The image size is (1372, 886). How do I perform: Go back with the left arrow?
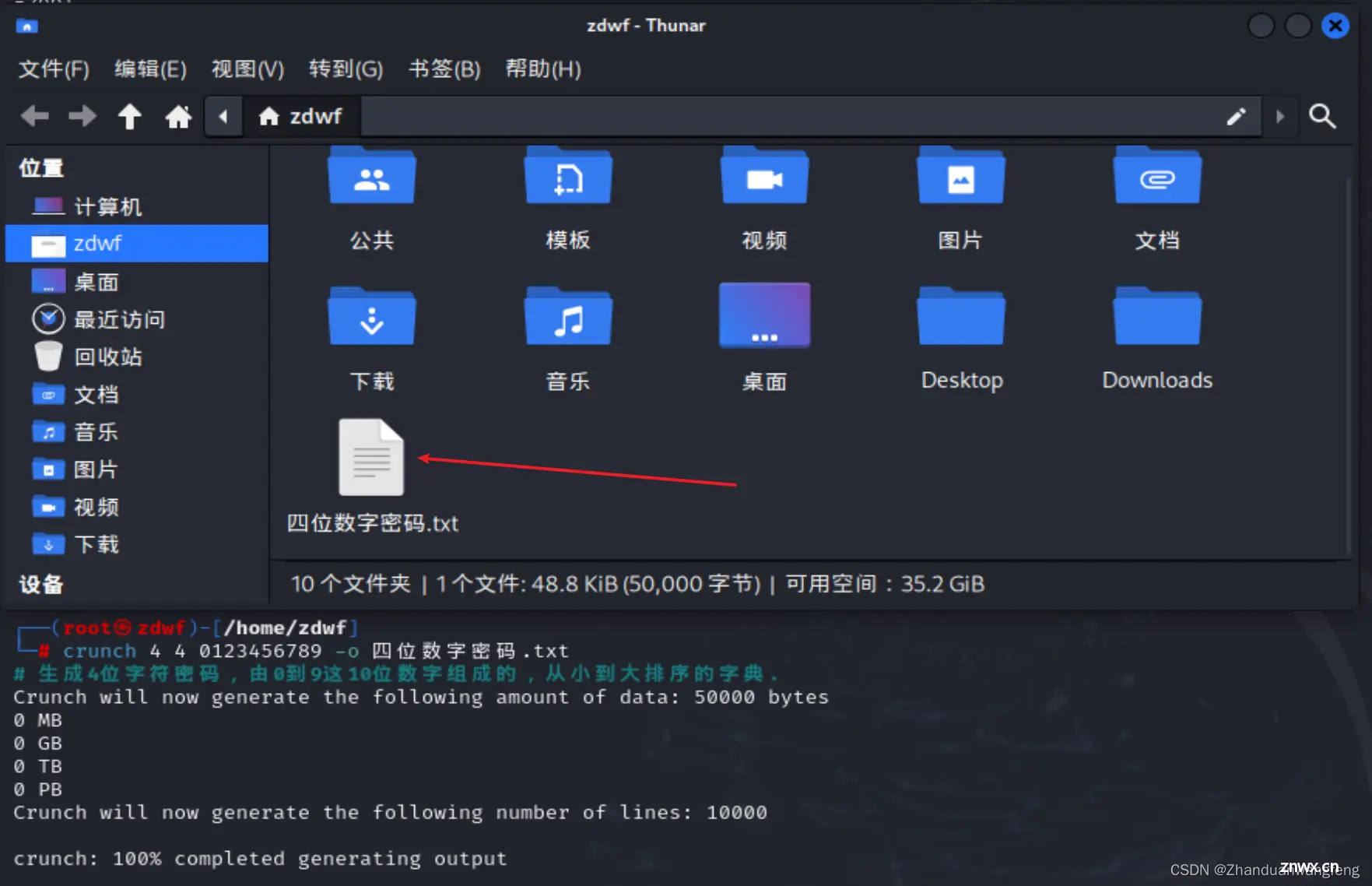(35, 117)
